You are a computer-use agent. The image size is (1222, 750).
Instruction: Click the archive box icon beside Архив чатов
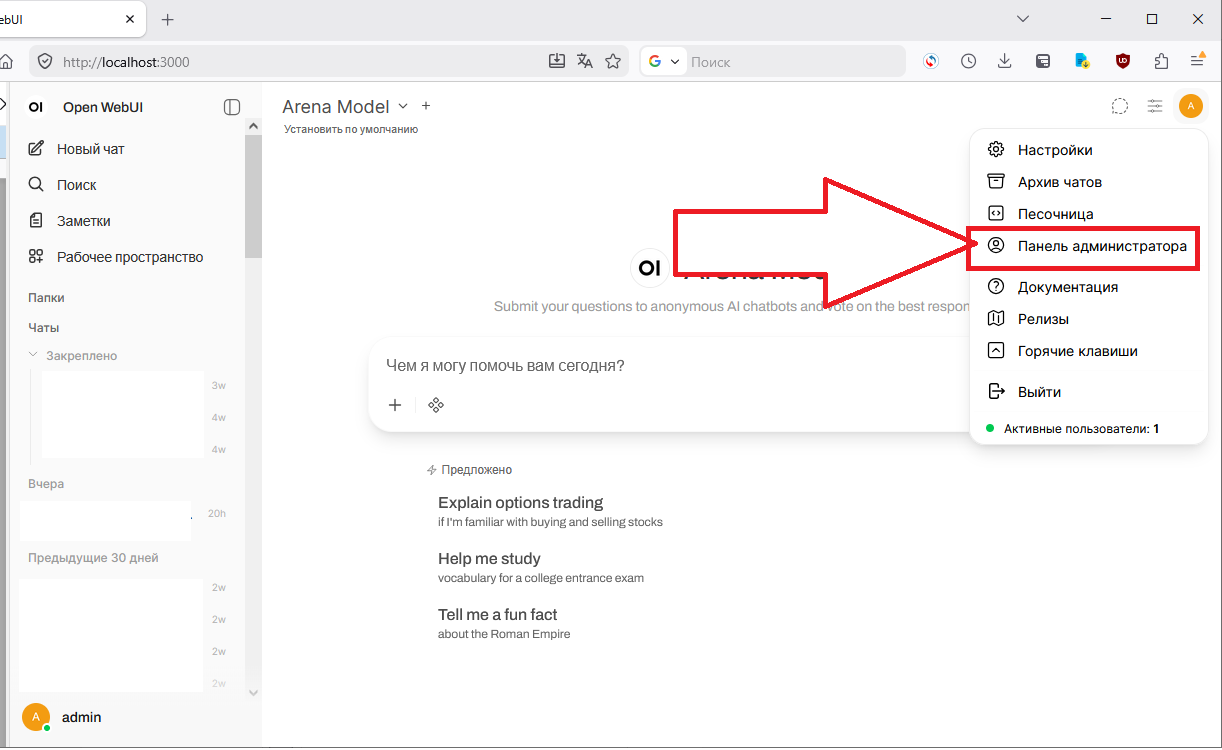point(995,181)
